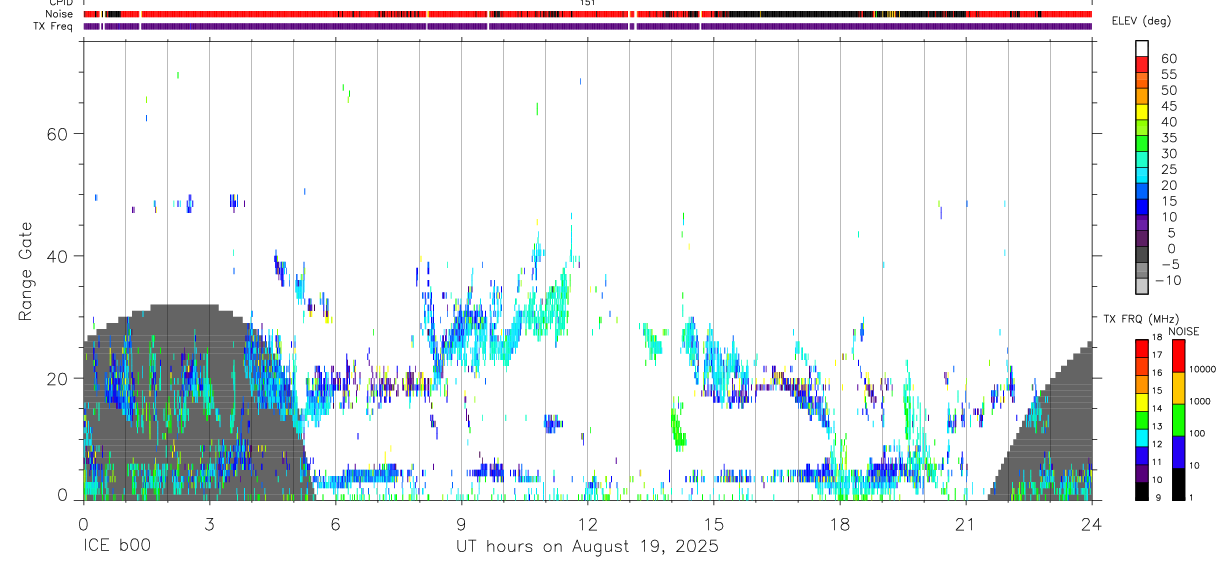This screenshot has height=567, width=1228.
Task: Click the 'Noise' row label at top left
Action: [60, 14]
